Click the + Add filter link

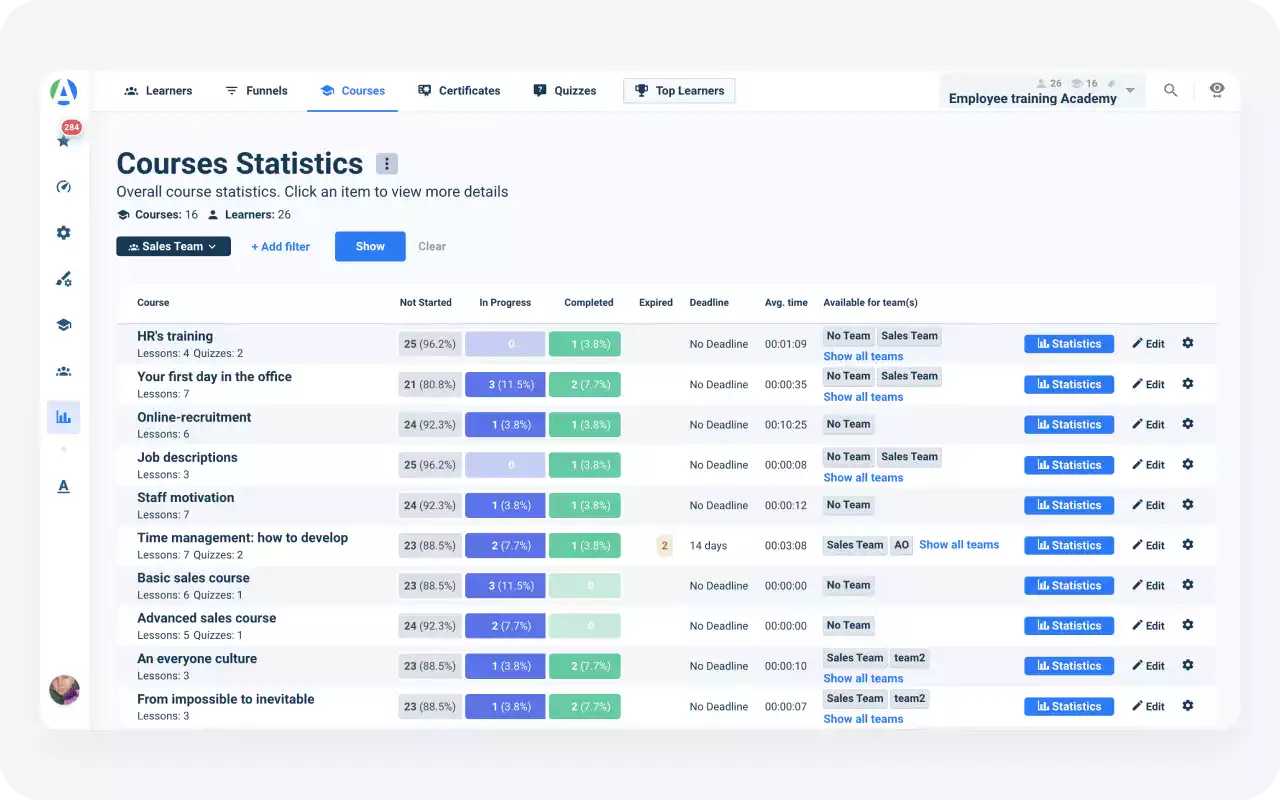coord(280,247)
